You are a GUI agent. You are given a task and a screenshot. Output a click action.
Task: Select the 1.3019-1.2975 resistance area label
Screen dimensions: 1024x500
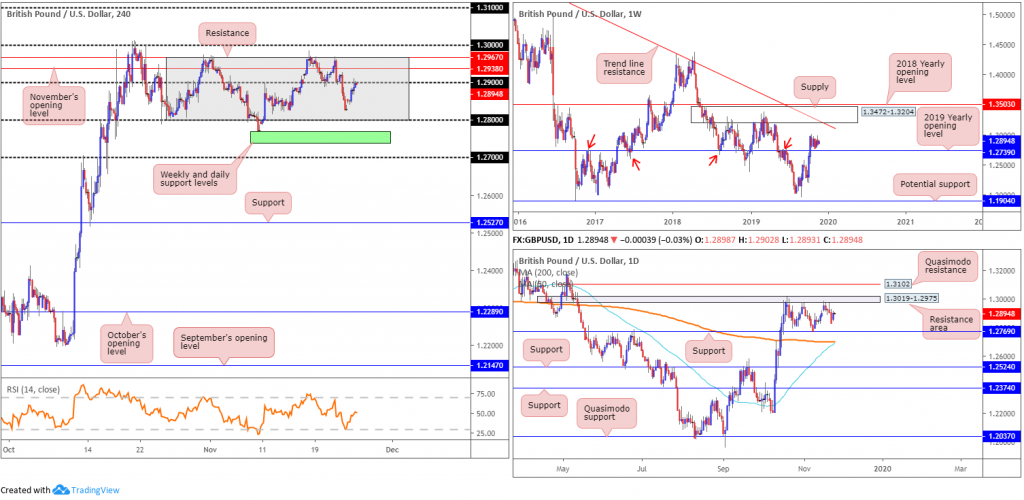pos(914,299)
